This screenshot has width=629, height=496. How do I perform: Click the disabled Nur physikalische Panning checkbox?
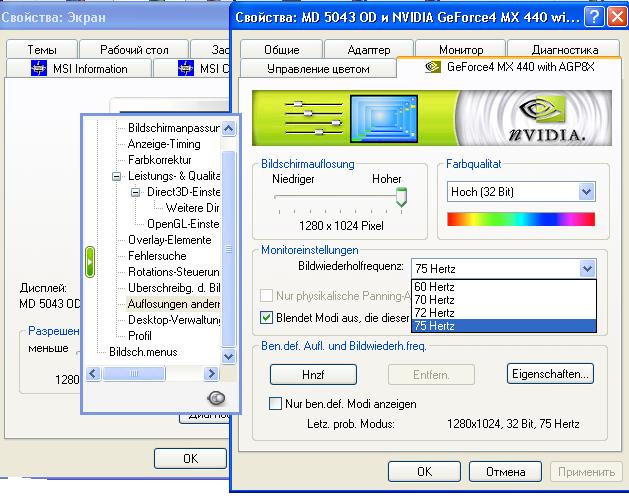266,296
